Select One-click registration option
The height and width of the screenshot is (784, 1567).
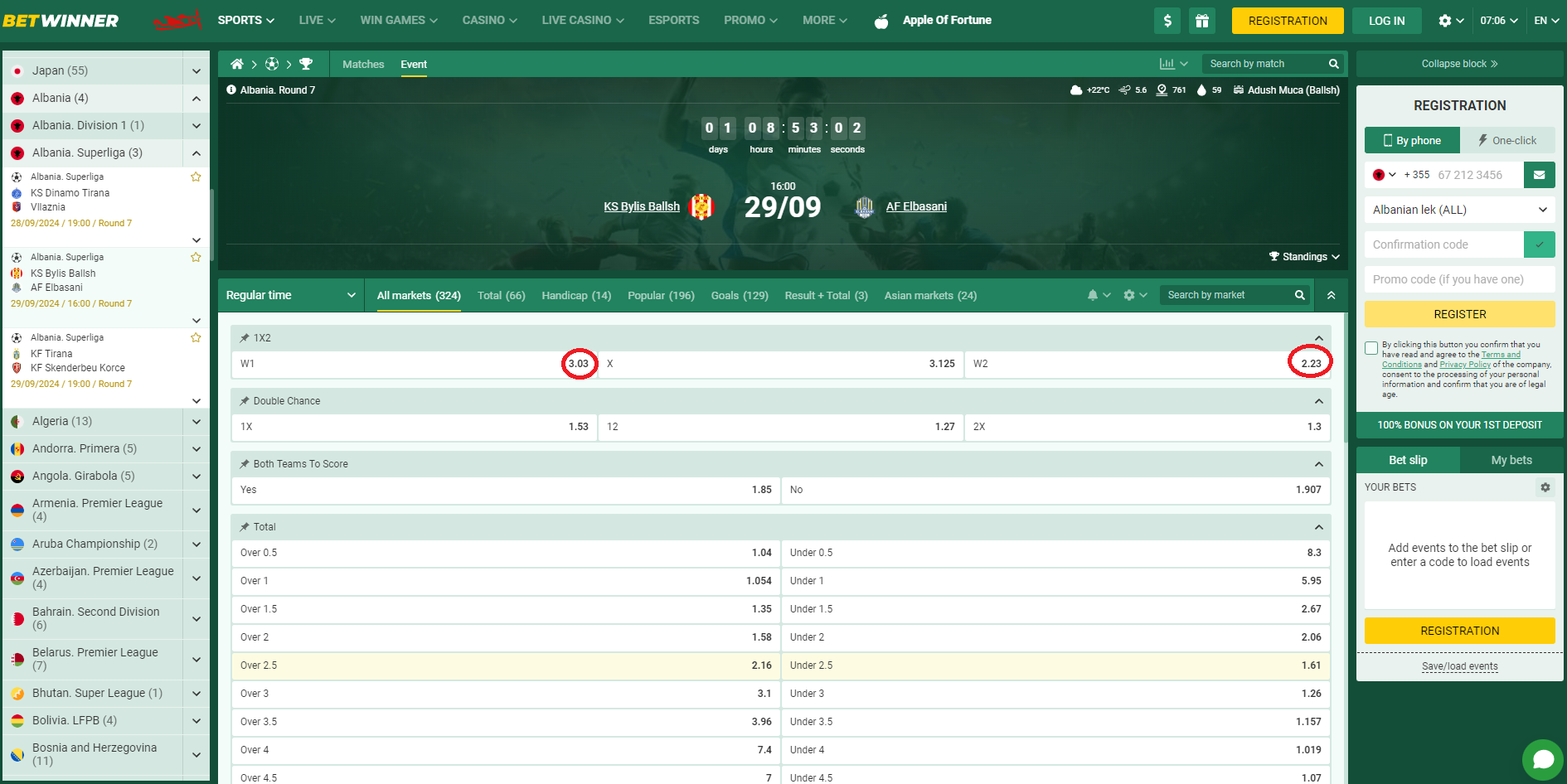pyautogui.click(x=1508, y=141)
